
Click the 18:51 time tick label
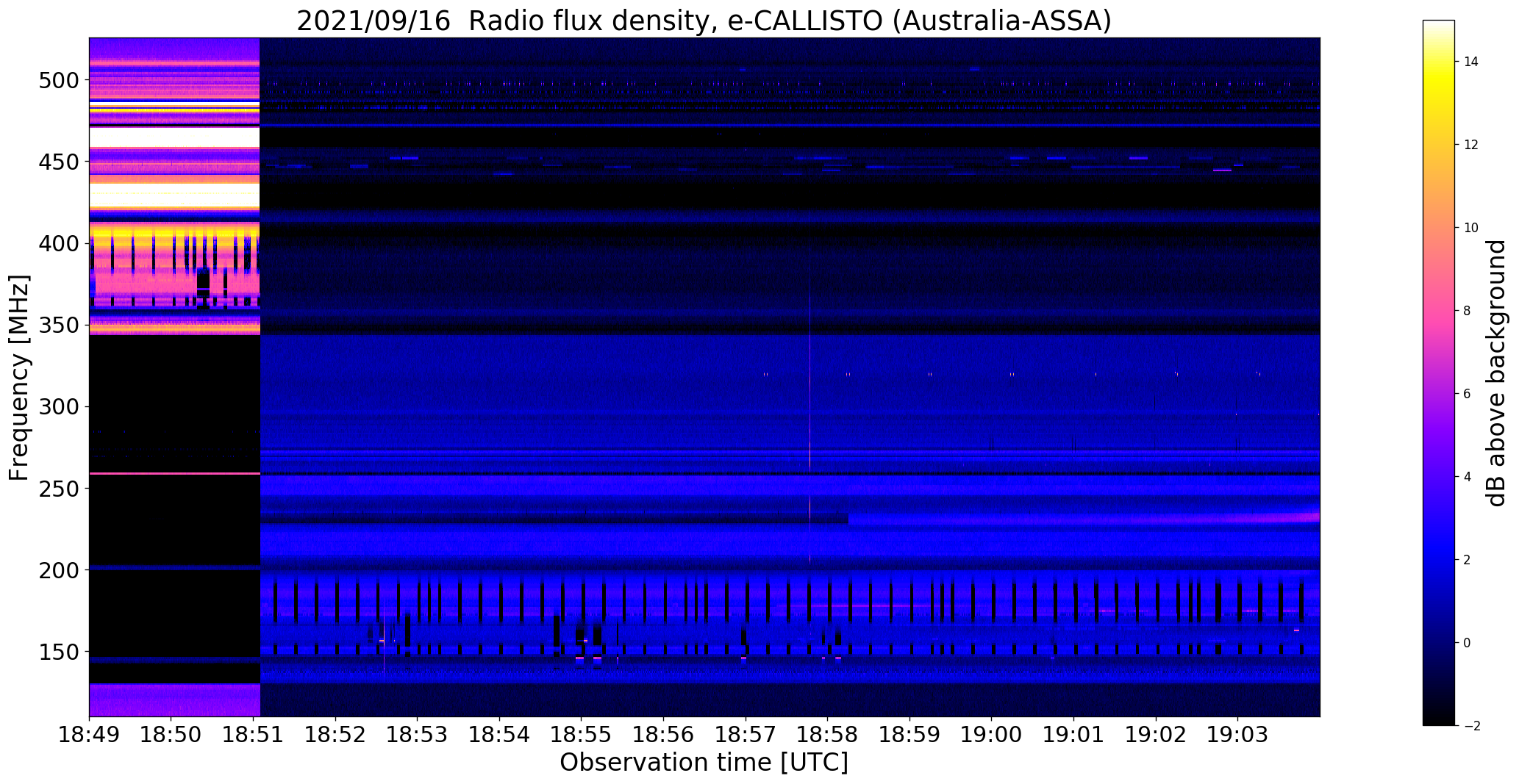click(x=254, y=736)
